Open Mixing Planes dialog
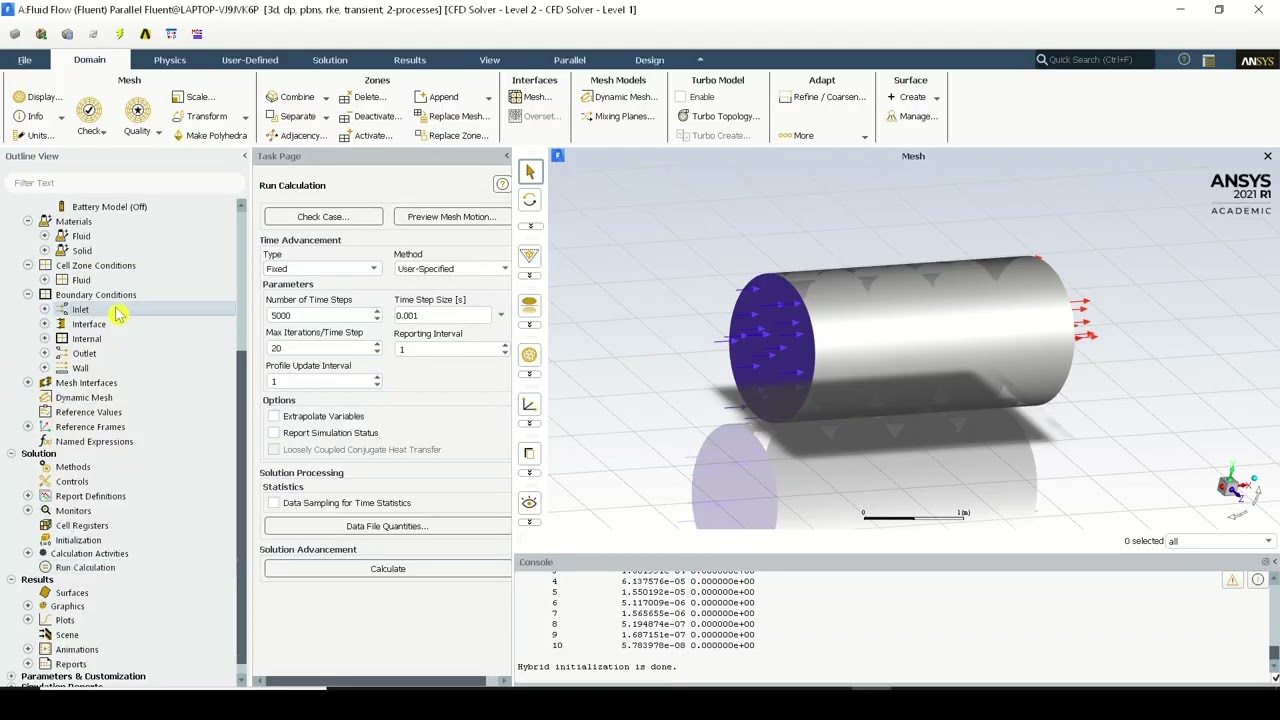This screenshot has height=720, width=1280. point(617,116)
